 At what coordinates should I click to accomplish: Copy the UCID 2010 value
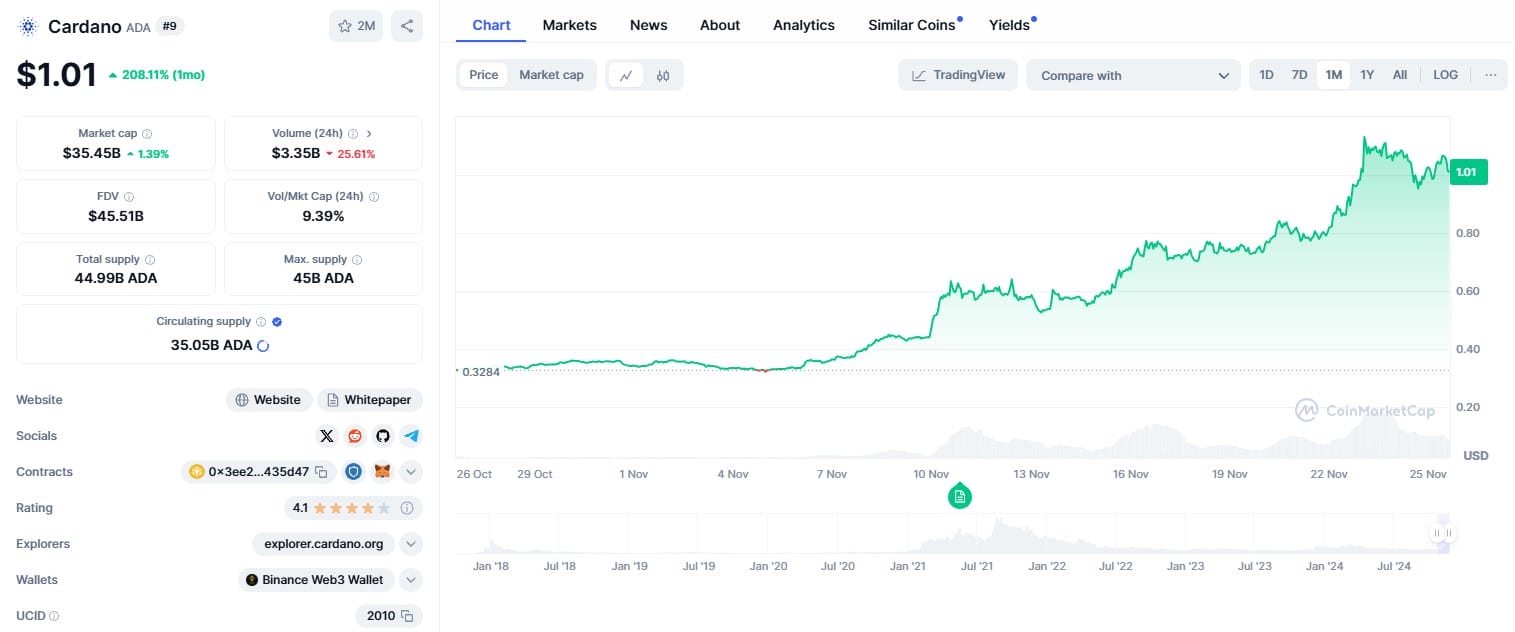pyautogui.click(x=407, y=616)
